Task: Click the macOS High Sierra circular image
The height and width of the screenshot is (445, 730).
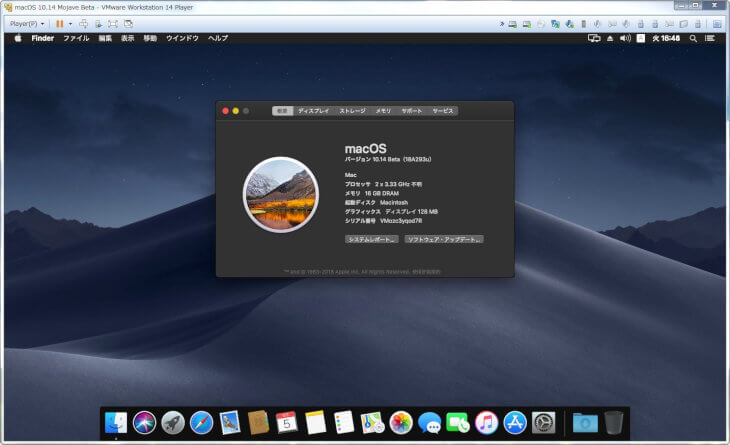Action: pos(280,194)
